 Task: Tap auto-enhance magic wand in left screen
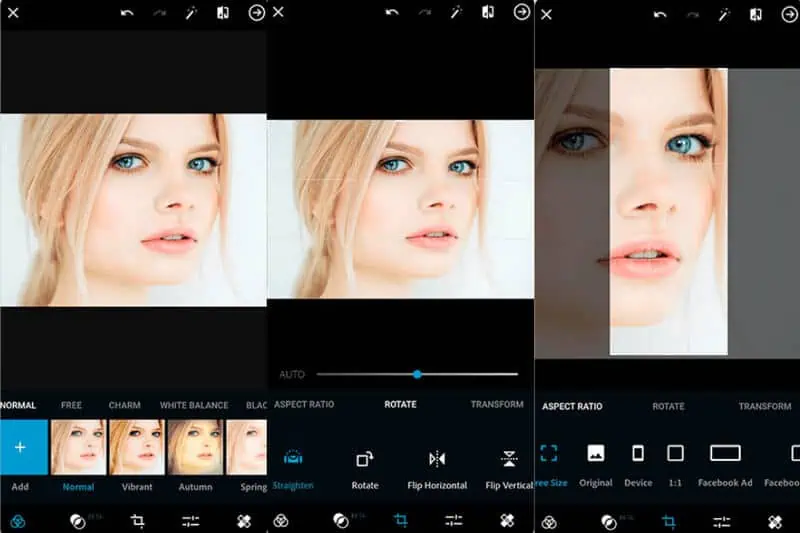pyautogui.click(x=191, y=13)
